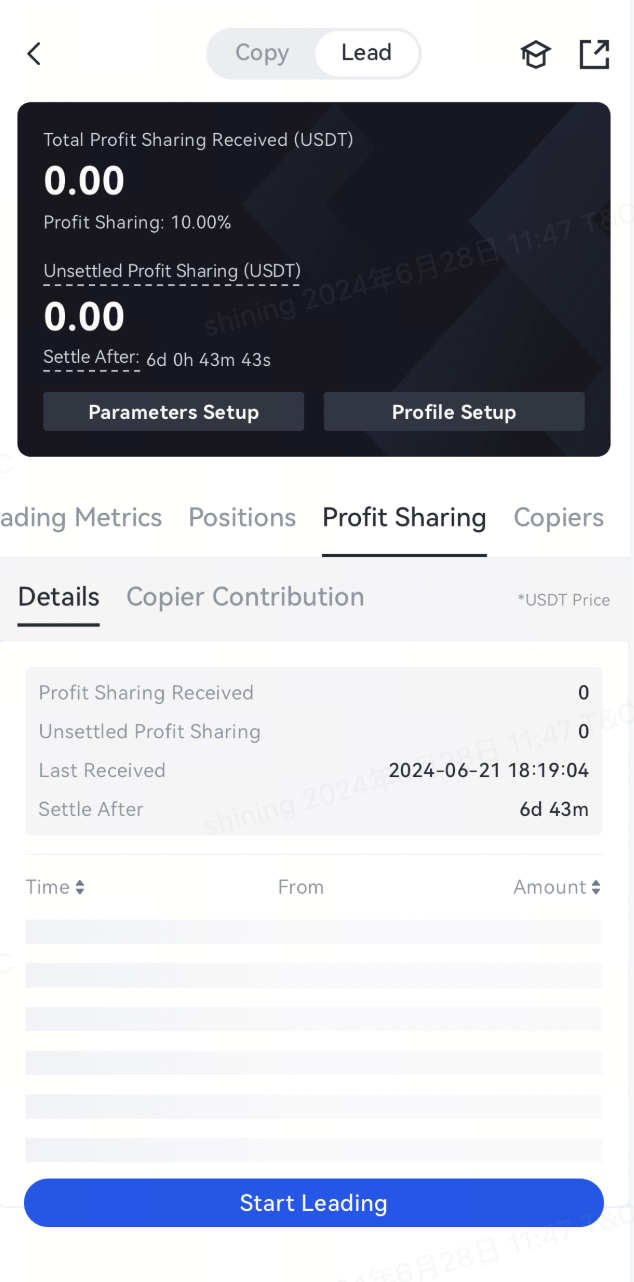Image resolution: width=634 pixels, height=1282 pixels.
Task: Tap the Last Received timestamp
Action: coord(488,770)
